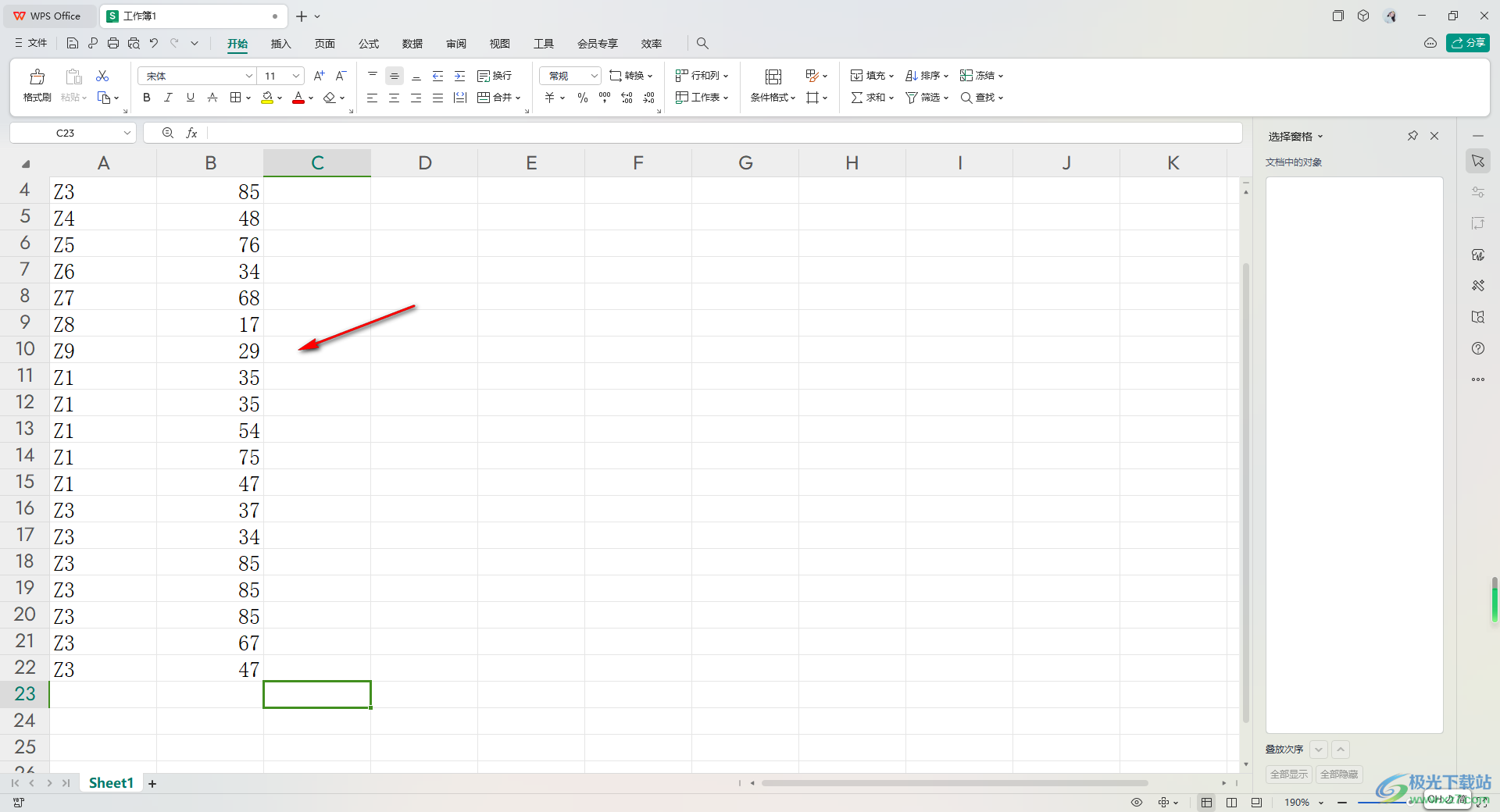Open the font name dropdown
This screenshot has height=812, width=1500.
click(x=249, y=76)
